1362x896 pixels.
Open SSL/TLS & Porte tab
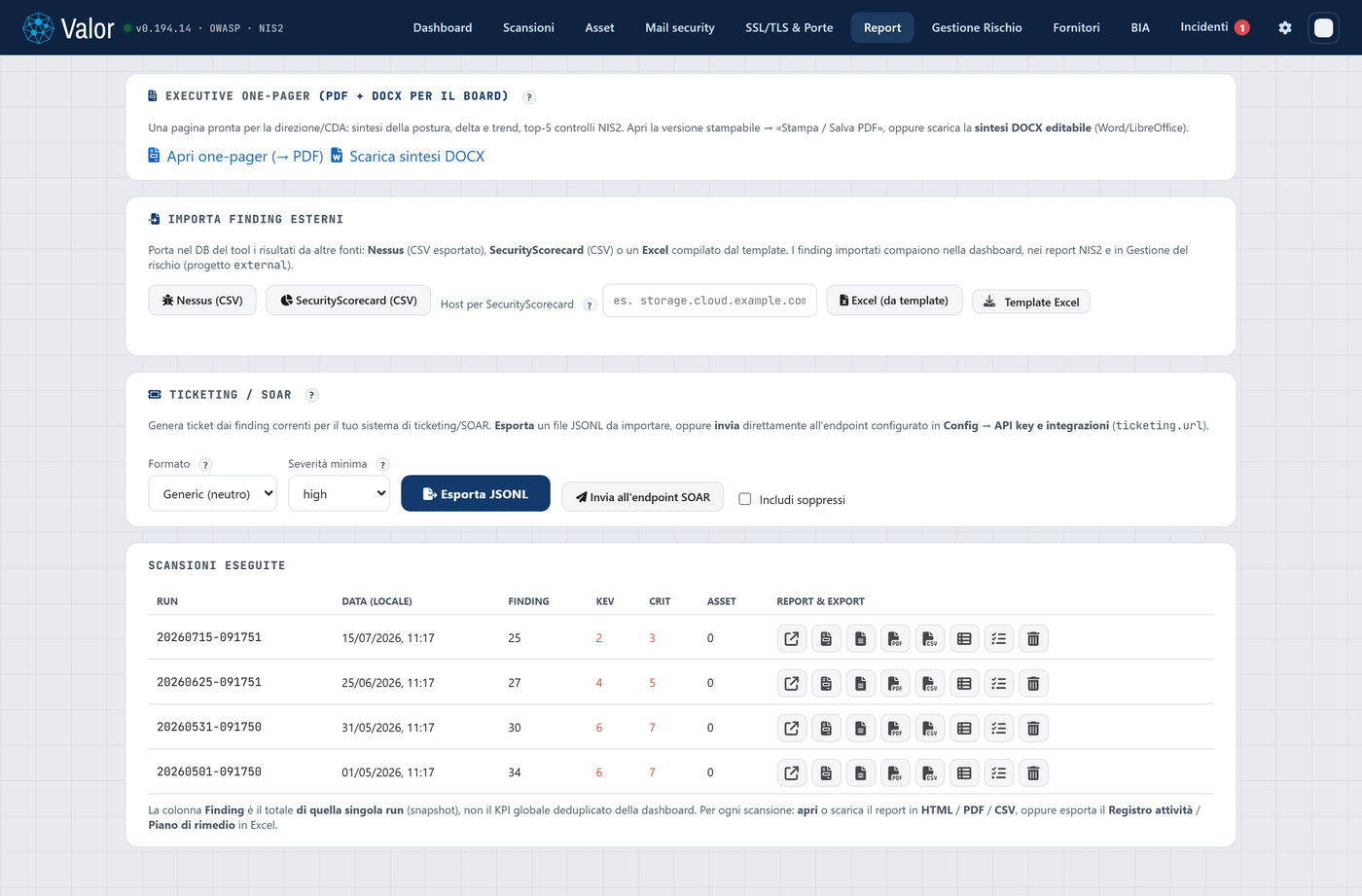pos(789,28)
